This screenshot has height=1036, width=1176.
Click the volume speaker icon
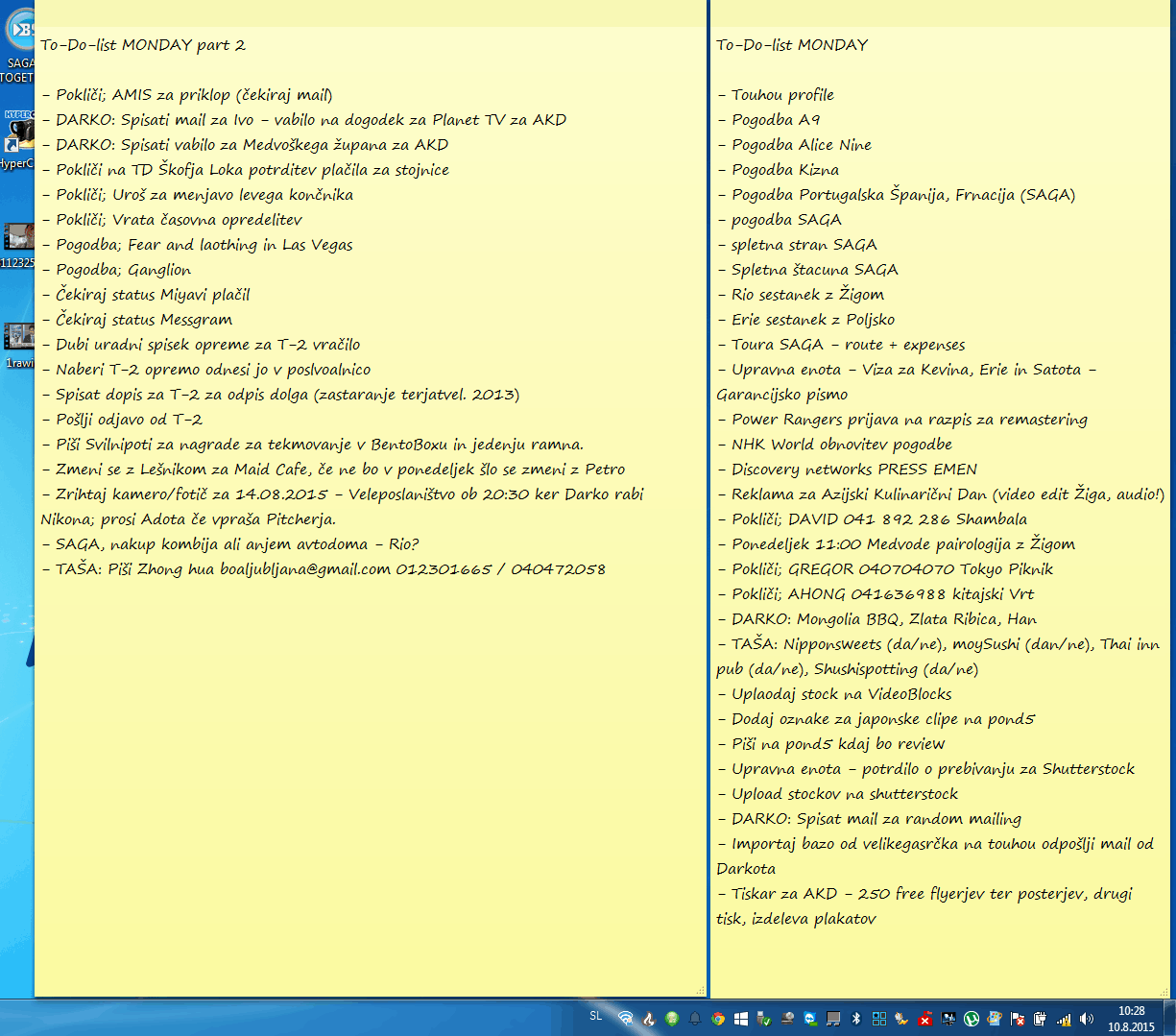(1086, 1019)
